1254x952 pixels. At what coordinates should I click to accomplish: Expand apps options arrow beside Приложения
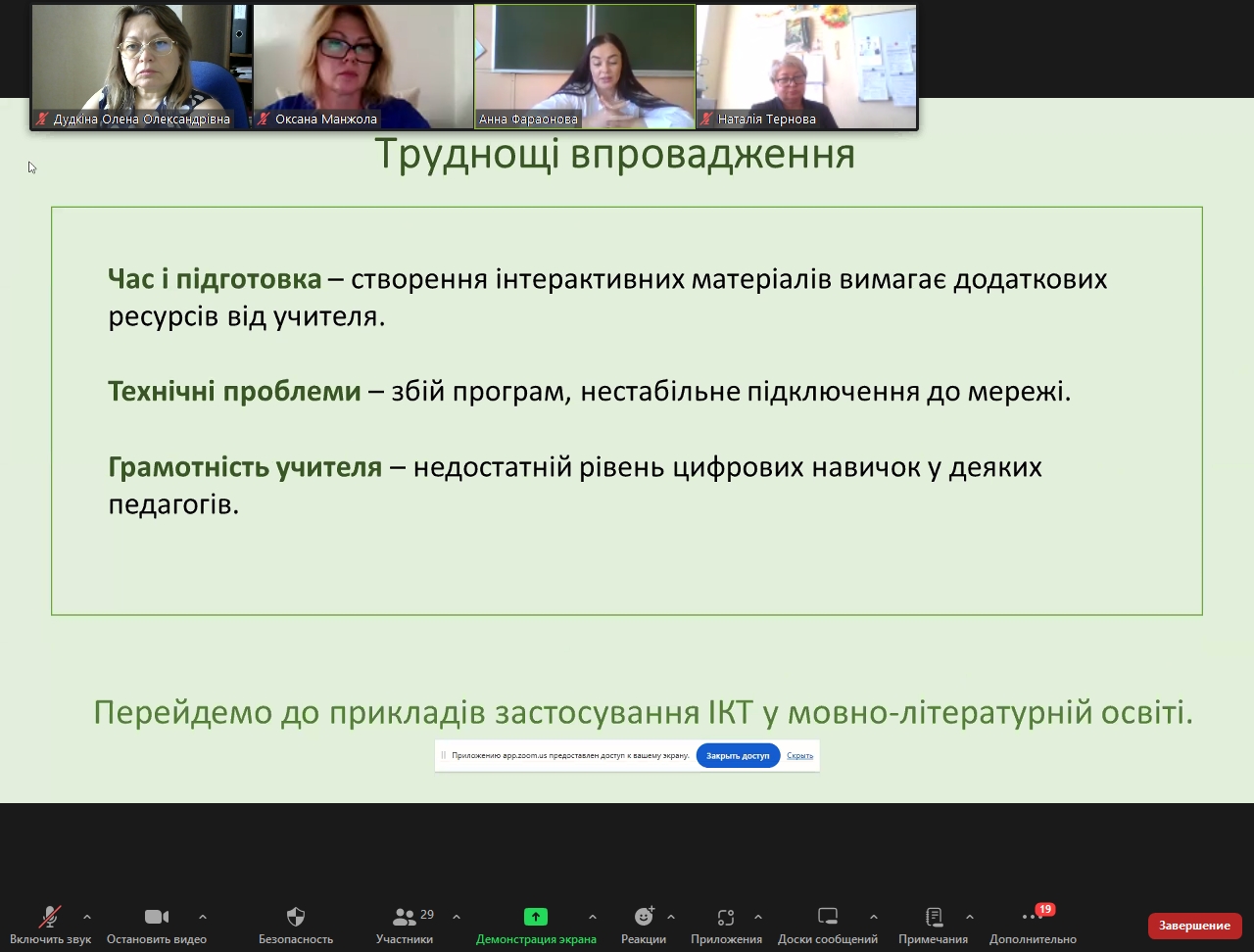point(758,918)
